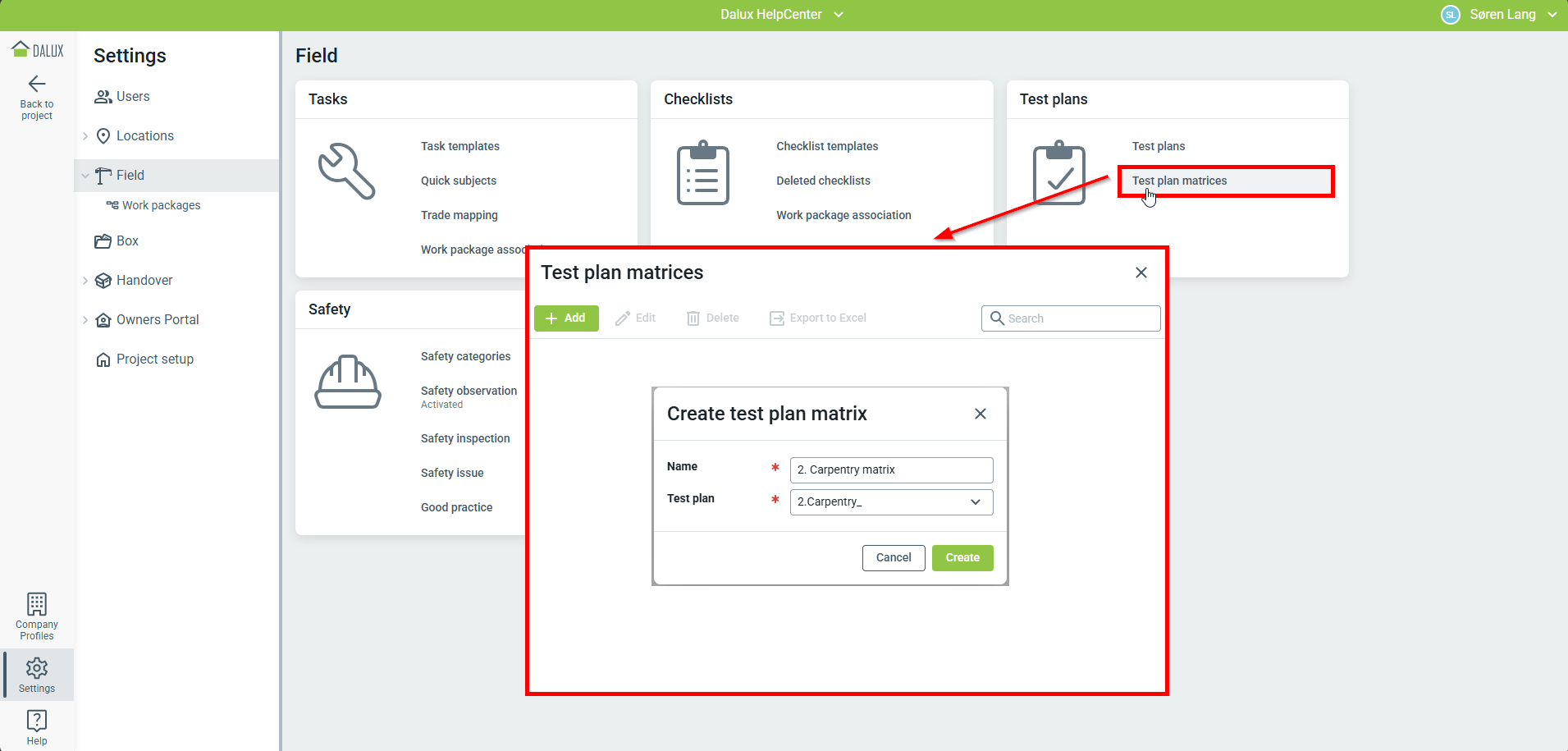Click the Cancel button in dialog

(x=893, y=558)
